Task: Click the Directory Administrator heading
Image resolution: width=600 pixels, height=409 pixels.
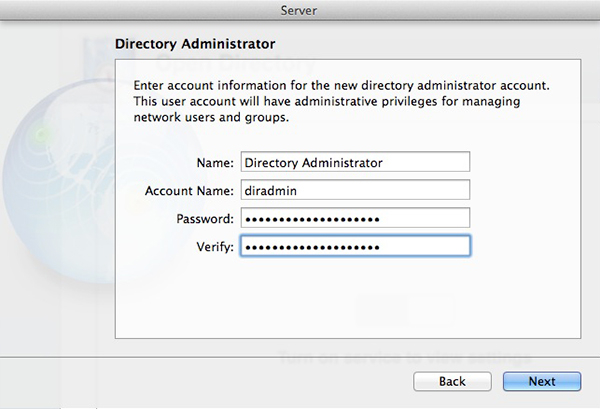Action: 195,44
